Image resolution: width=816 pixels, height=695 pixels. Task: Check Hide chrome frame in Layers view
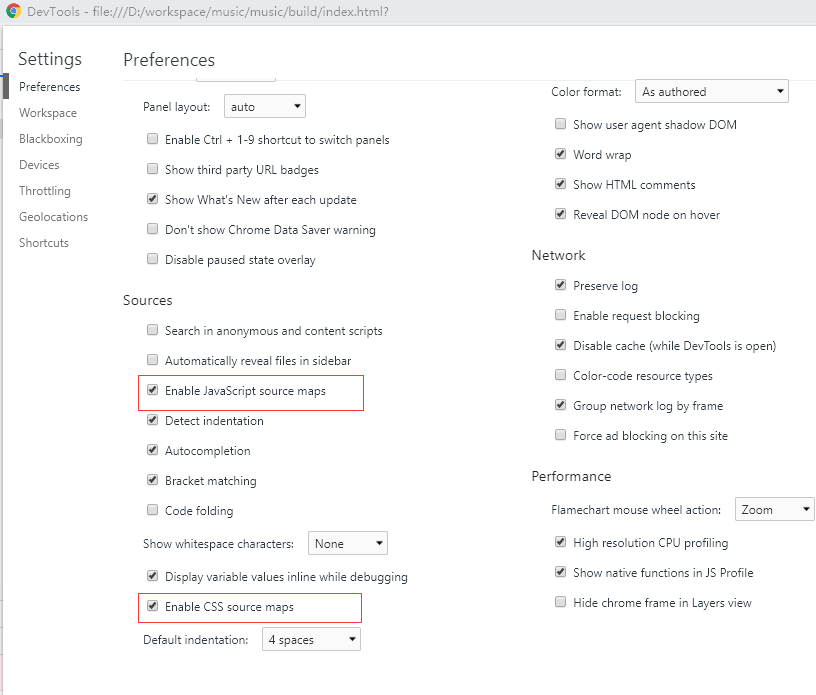tap(560, 602)
